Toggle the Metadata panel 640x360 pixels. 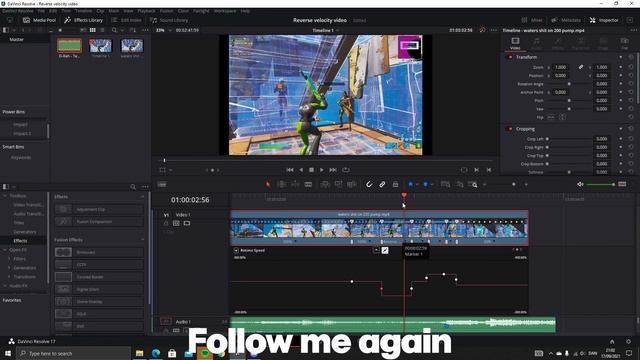coord(566,20)
